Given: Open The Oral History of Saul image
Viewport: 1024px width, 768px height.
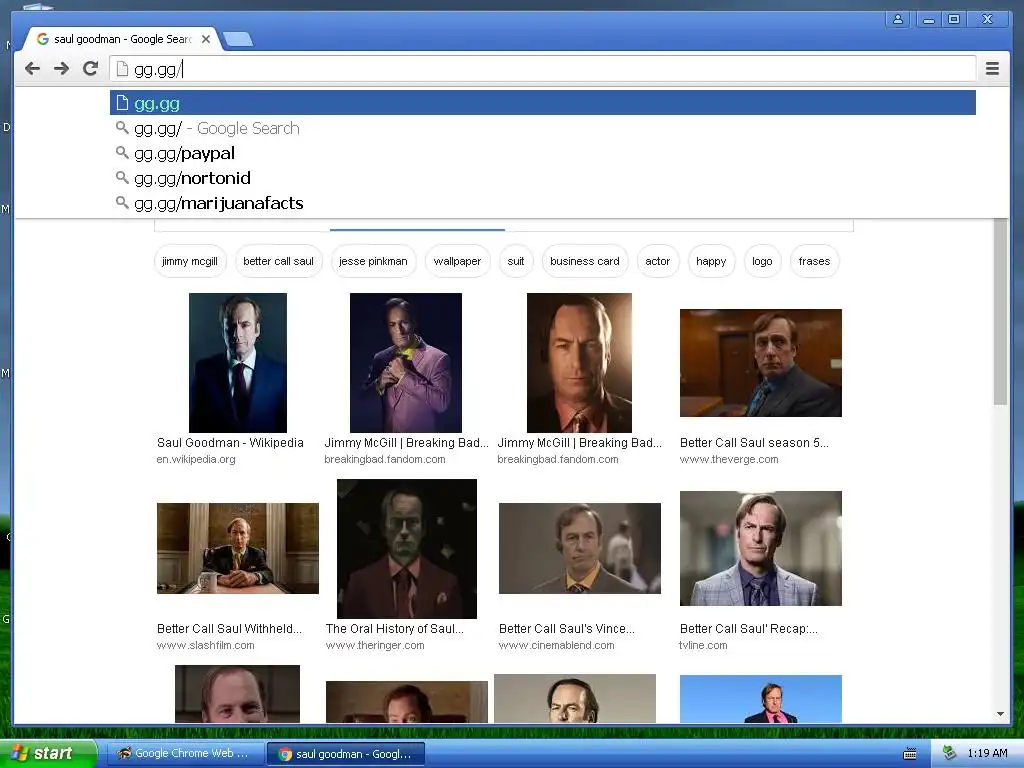Looking at the screenshot, I should [x=407, y=549].
